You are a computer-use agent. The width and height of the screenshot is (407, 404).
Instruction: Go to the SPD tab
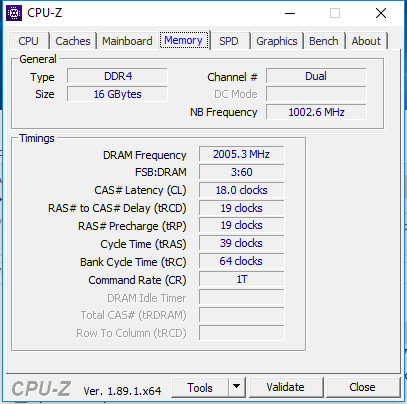coord(229,41)
